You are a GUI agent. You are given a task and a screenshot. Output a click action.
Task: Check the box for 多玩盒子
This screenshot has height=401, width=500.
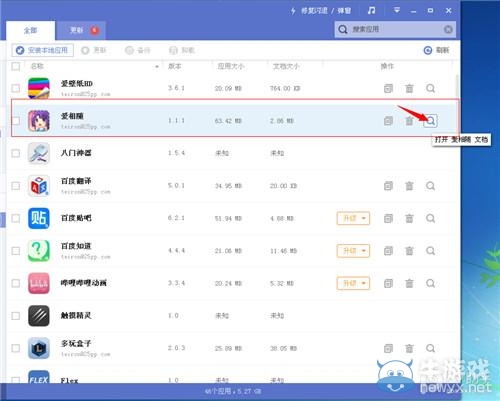click(x=16, y=348)
